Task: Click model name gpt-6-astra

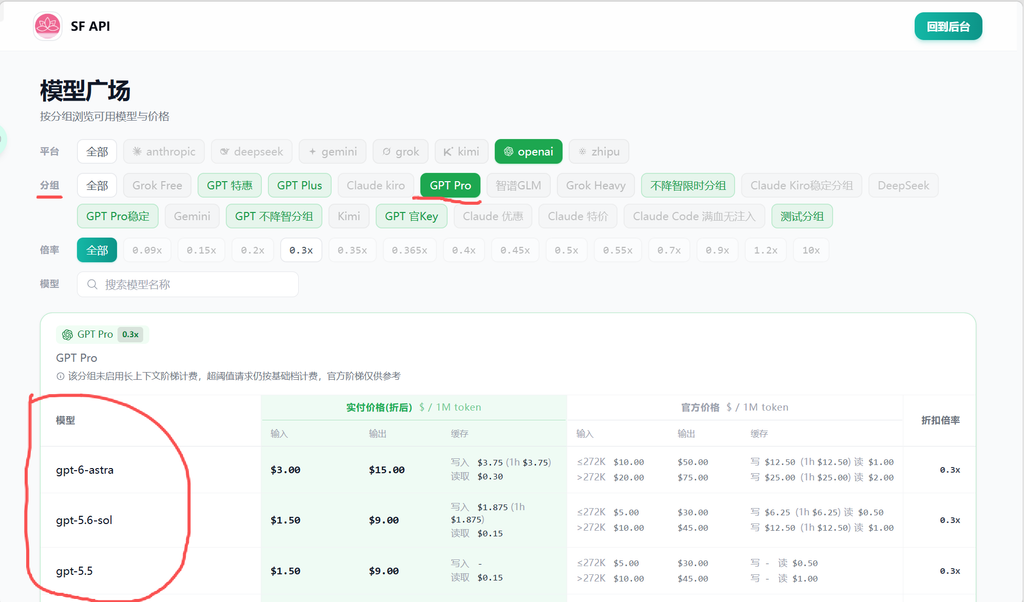Action: tap(85, 469)
